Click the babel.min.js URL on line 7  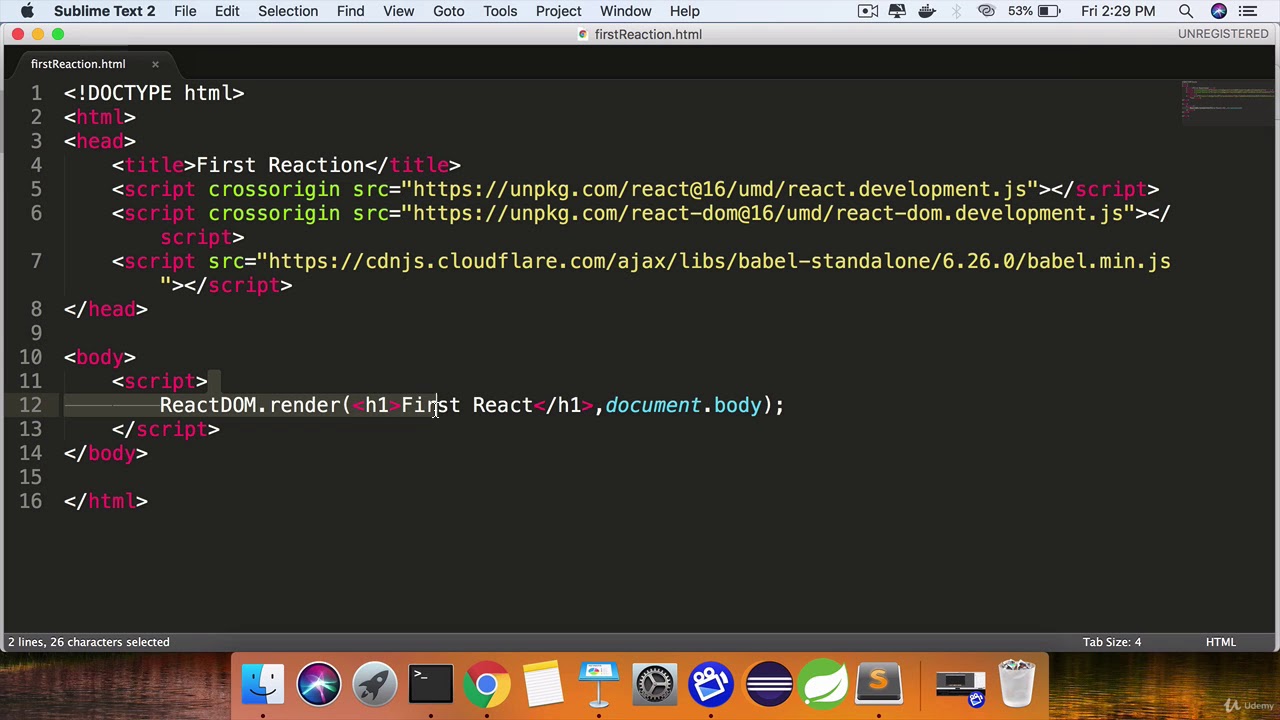(719, 261)
